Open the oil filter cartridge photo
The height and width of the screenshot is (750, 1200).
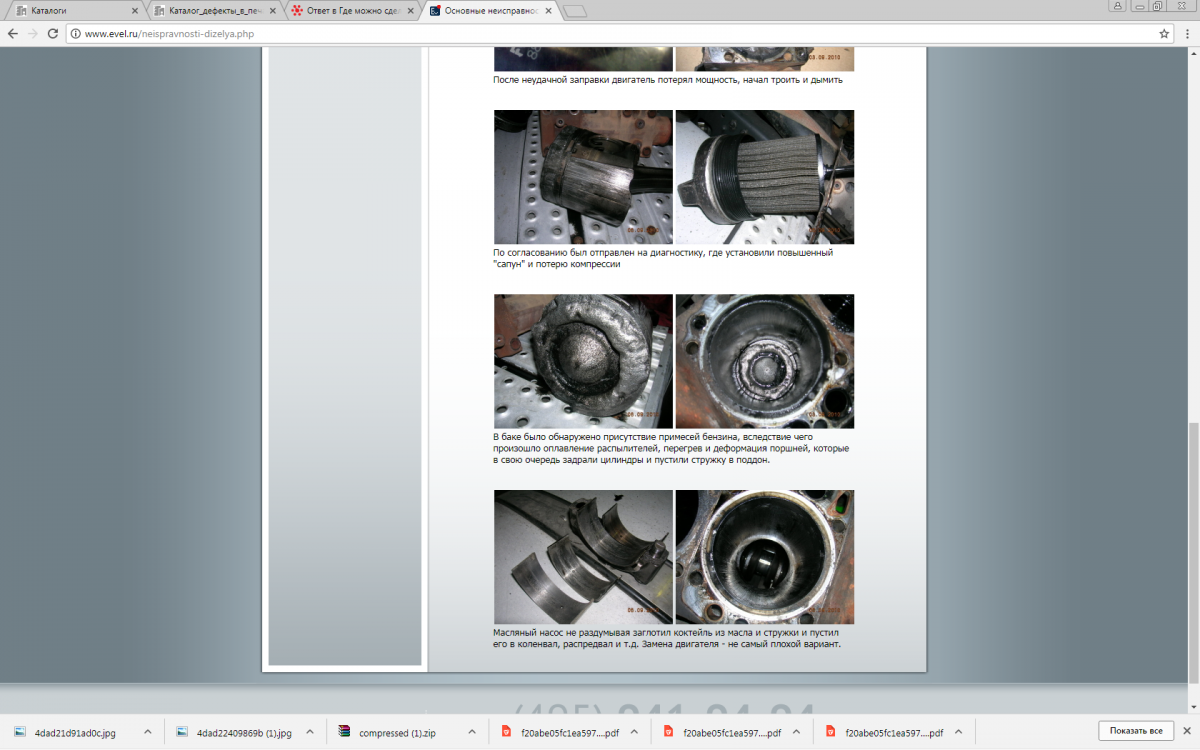coord(765,177)
